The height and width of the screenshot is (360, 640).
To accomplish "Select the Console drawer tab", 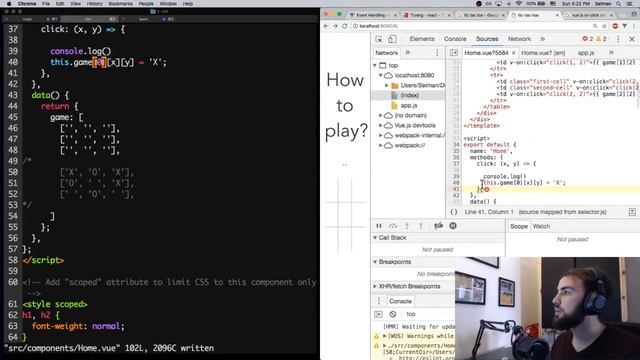I will (400, 301).
